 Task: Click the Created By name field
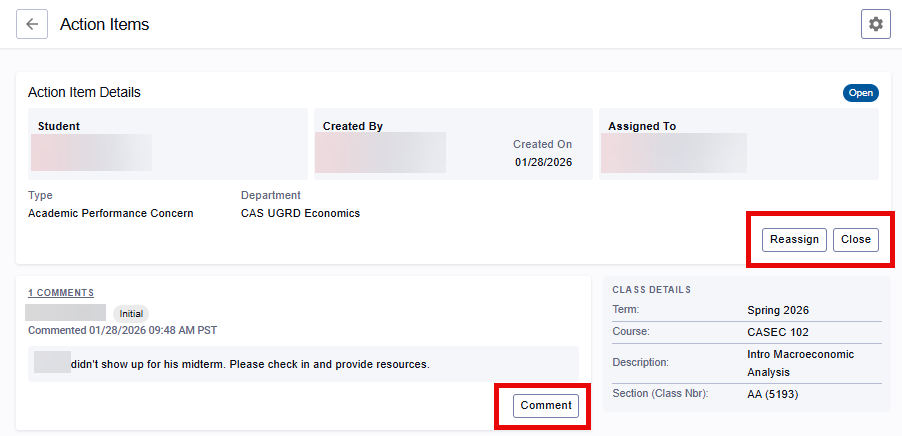click(x=380, y=153)
